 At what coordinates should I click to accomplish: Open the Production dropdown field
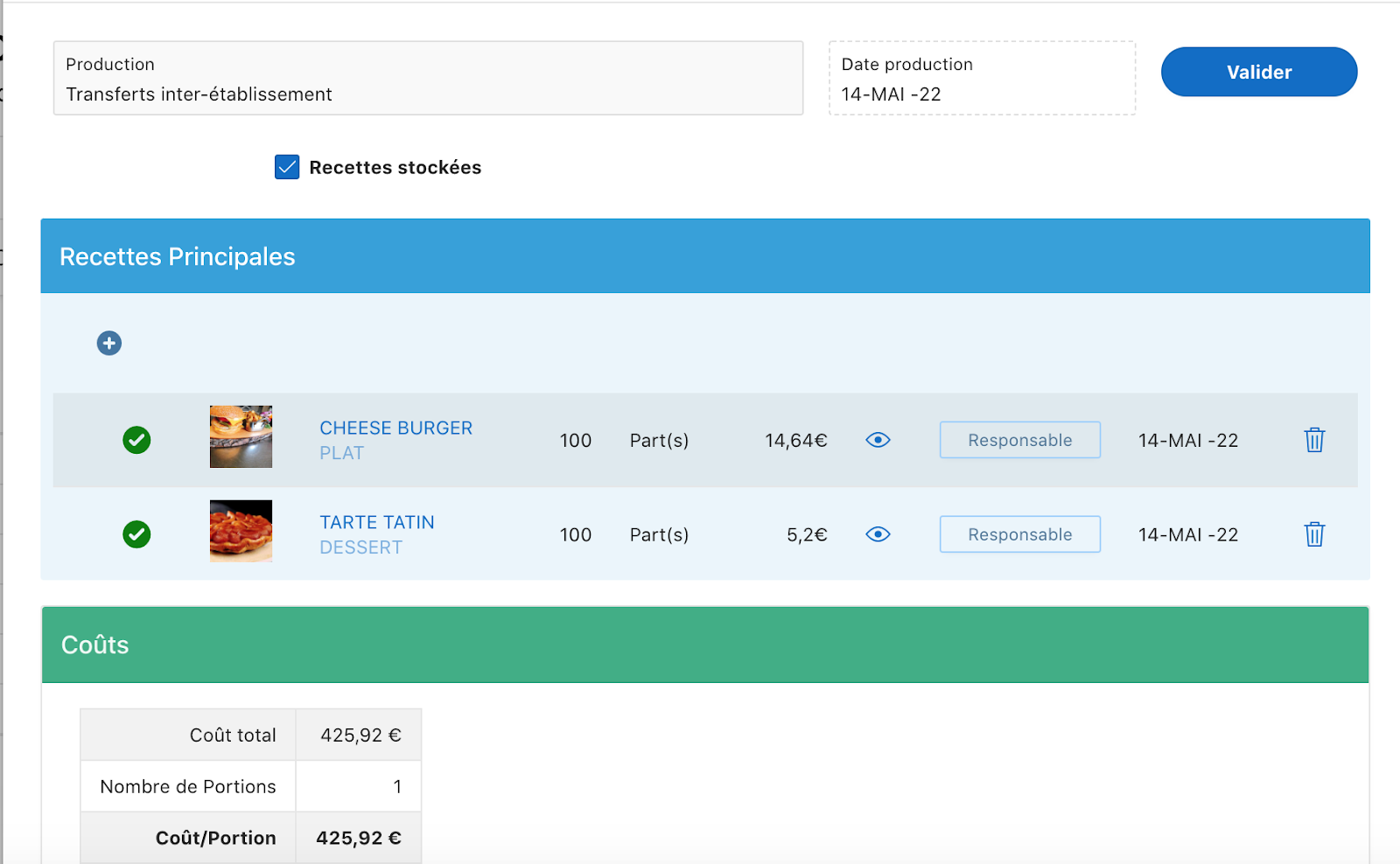coord(428,79)
